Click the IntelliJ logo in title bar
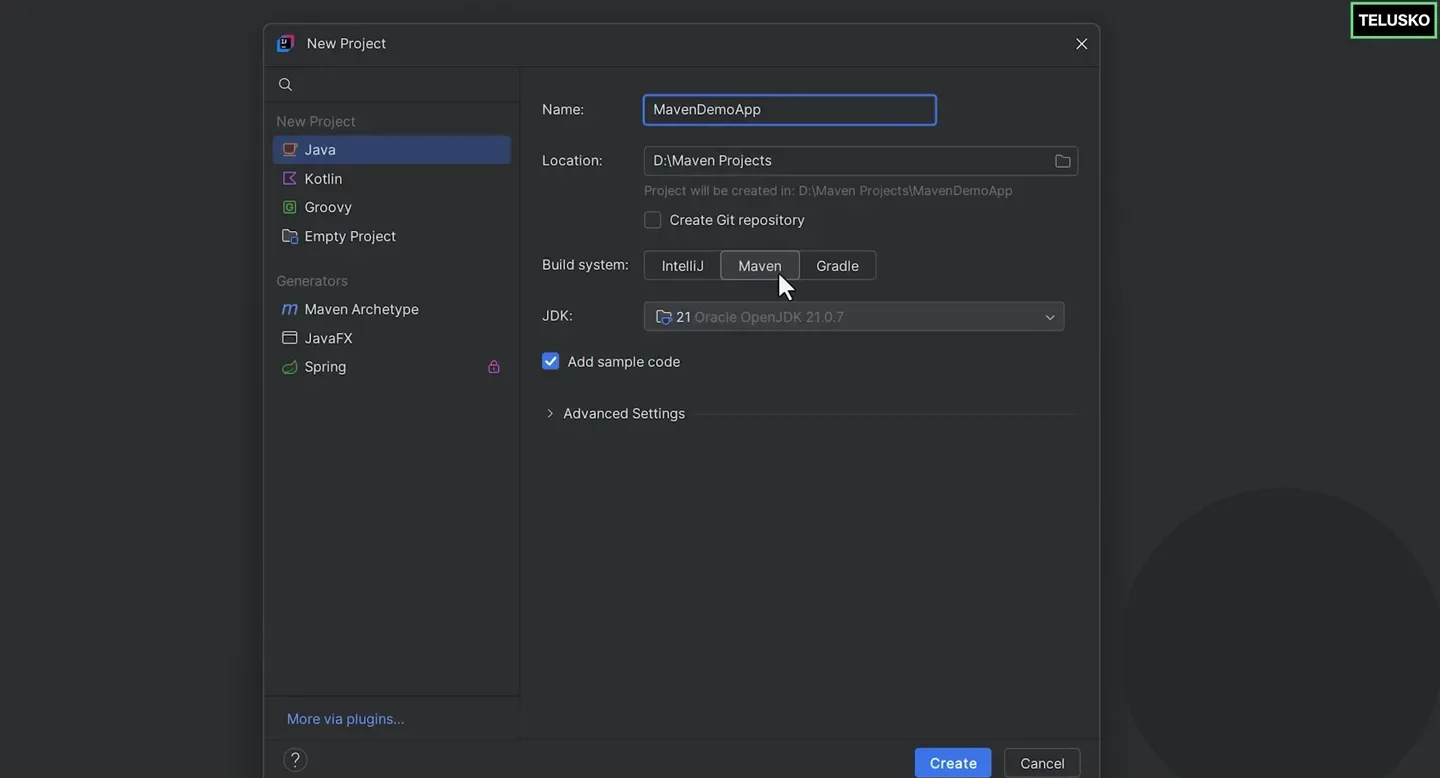The width and height of the screenshot is (1440, 778). pos(286,43)
